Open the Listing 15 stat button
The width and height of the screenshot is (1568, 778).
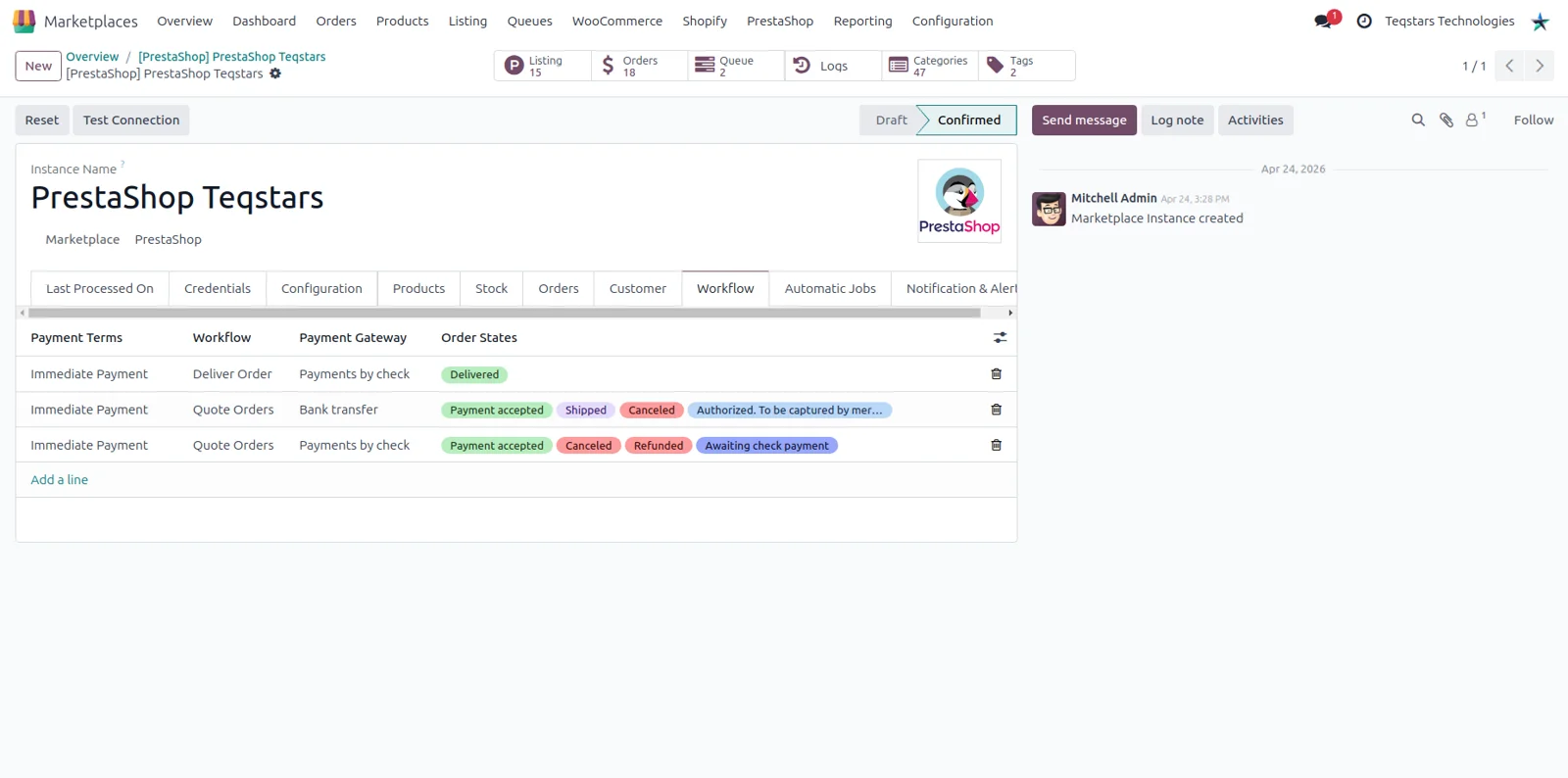click(x=543, y=66)
